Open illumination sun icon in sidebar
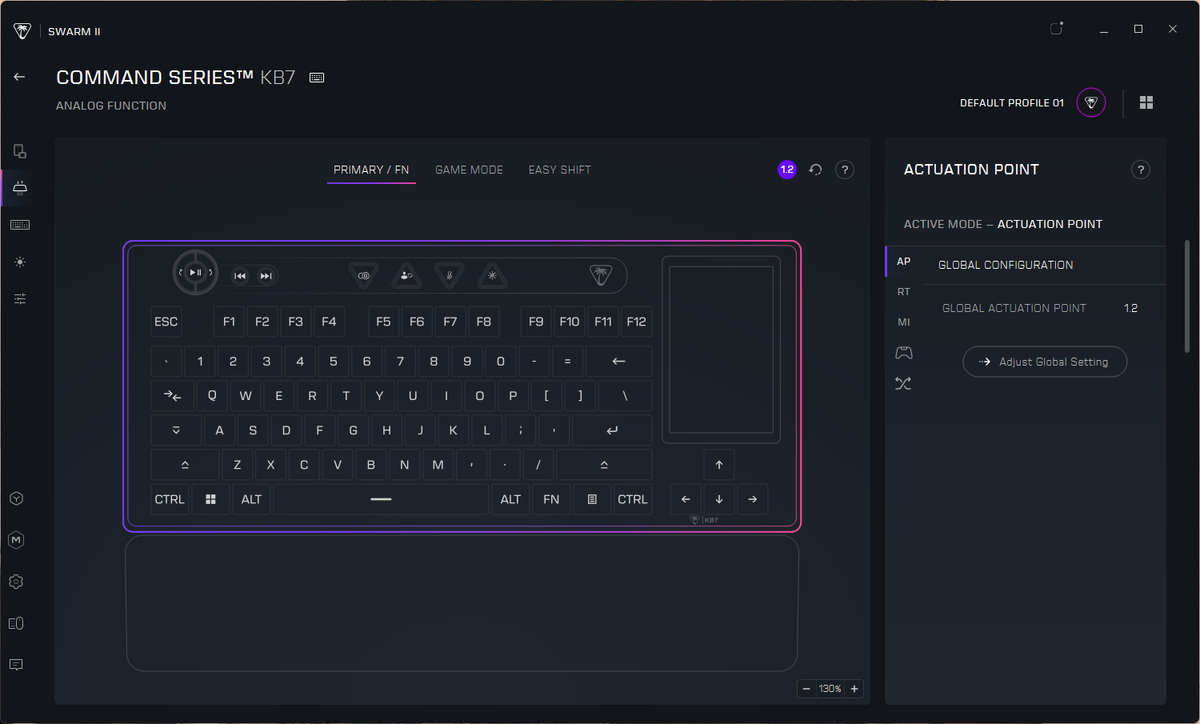Image resolution: width=1200 pixels, height=724 pixels. [x=19, y=261]
